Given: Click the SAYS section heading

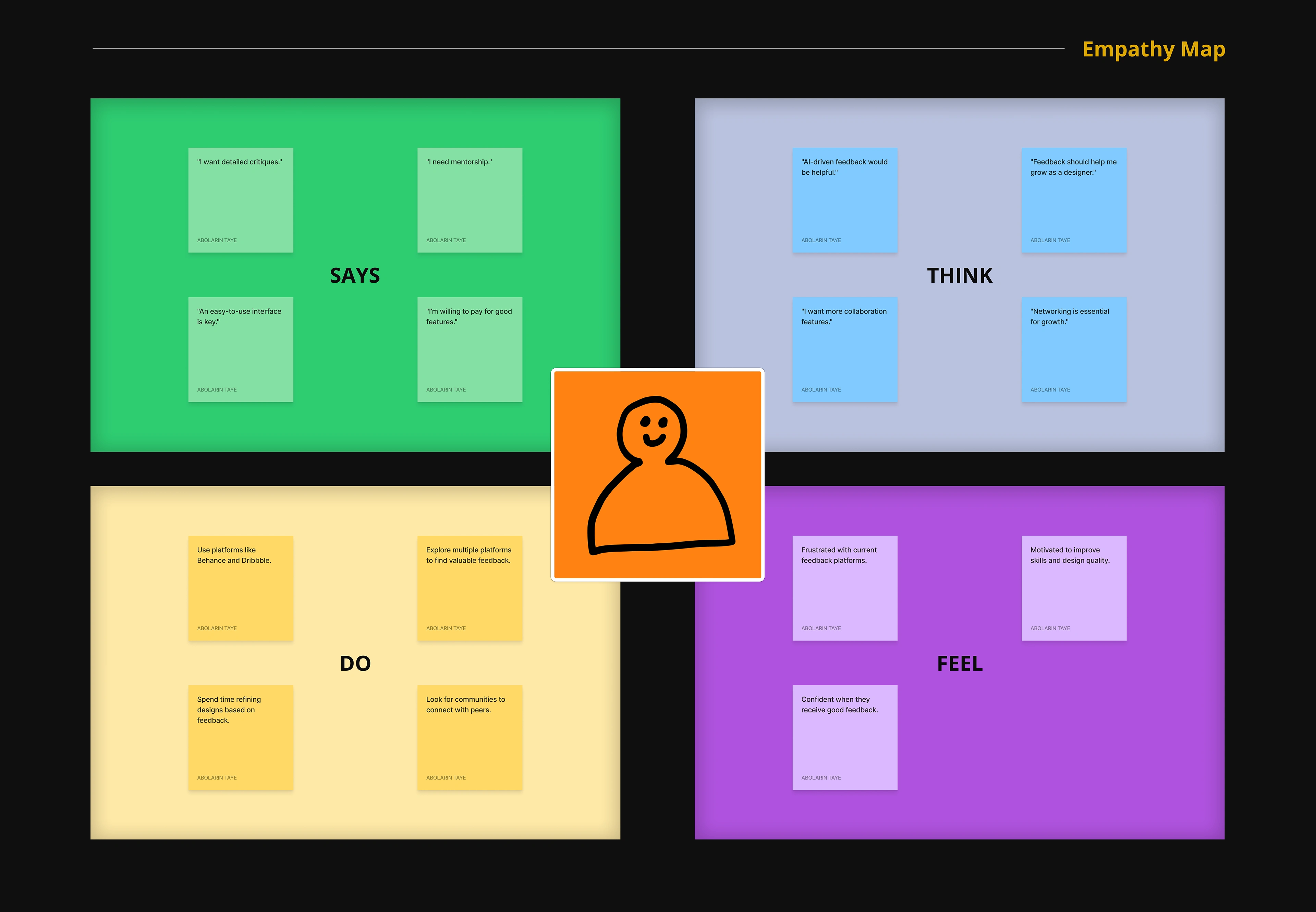Looking at the screenshot, I should [355, 276].
